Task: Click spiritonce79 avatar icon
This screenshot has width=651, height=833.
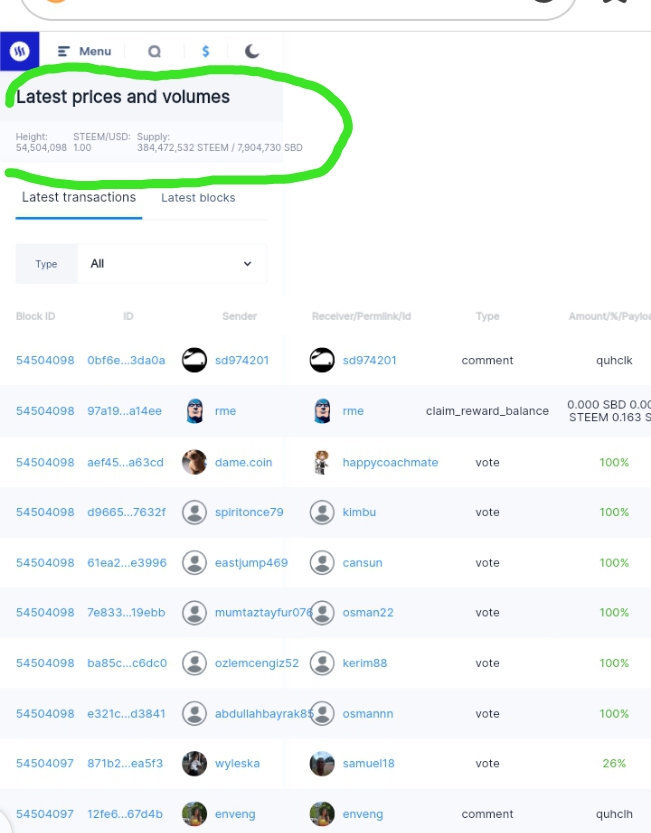Action: click(x=195, y=512)
